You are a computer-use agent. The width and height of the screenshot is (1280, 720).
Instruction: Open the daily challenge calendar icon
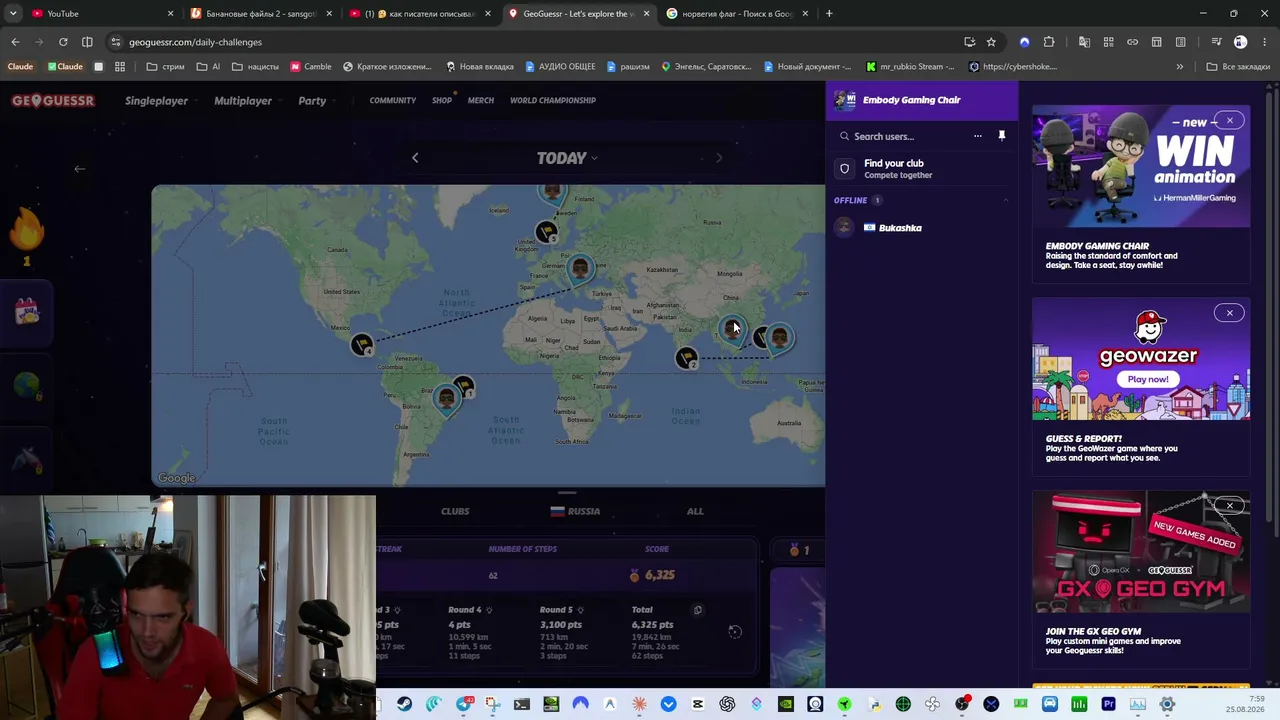click(x=27, y=311)
